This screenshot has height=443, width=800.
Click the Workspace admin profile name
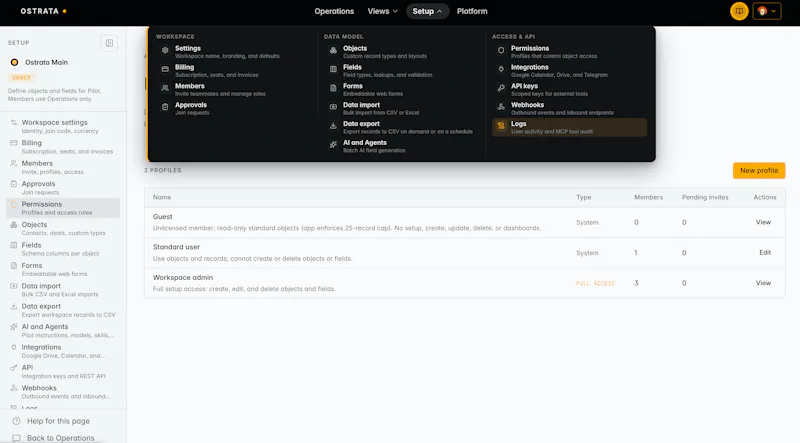tap(183, 278)
